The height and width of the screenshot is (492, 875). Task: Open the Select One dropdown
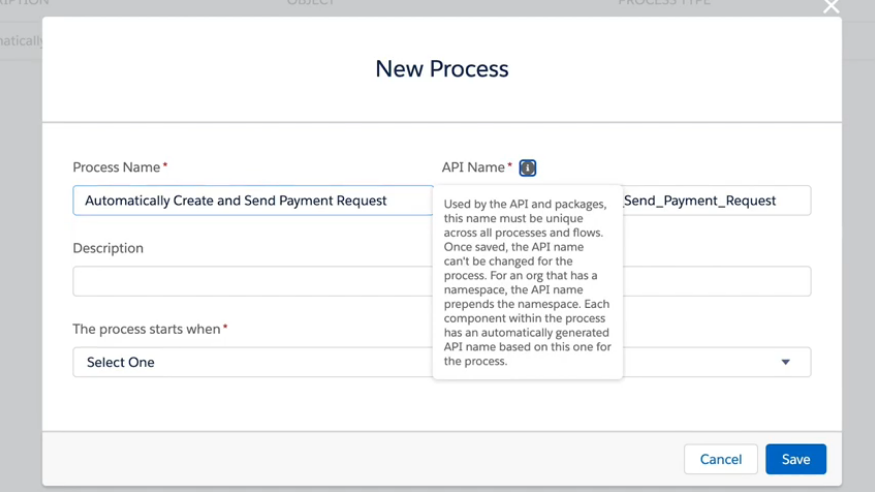[x=252, y=362]
